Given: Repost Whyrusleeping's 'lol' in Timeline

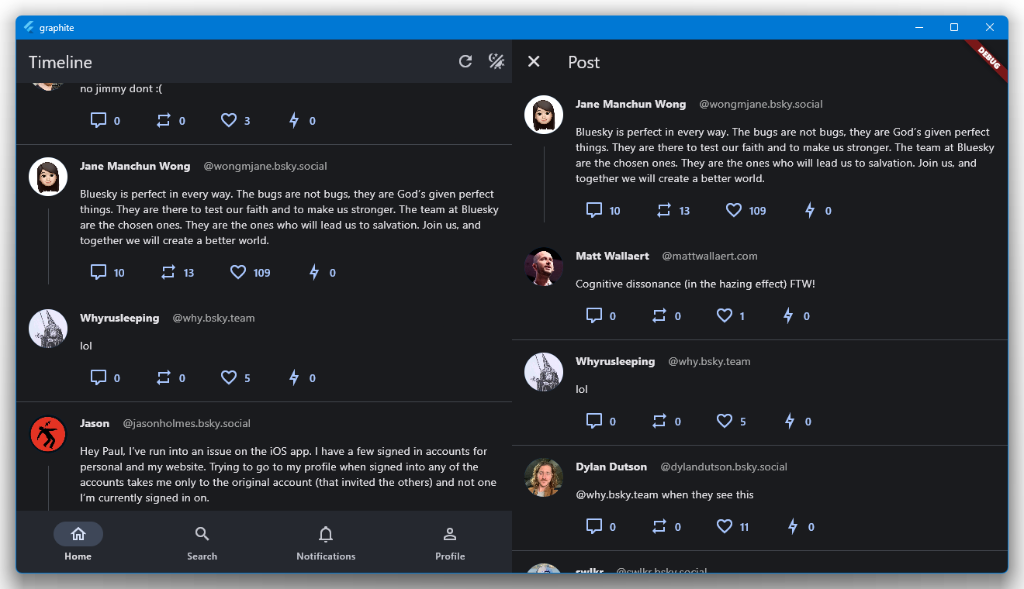Looking at the screenshot, I should point(163,377).
